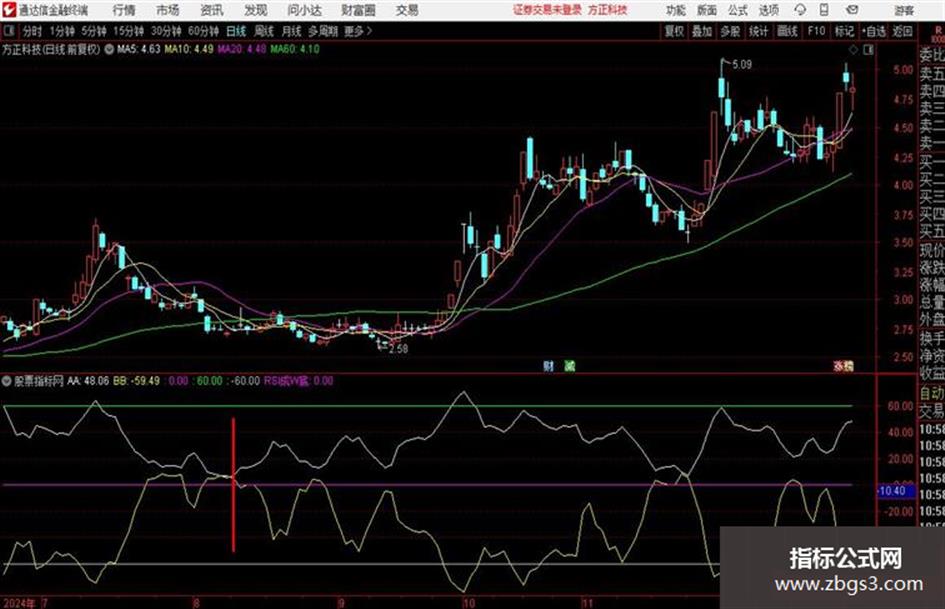The image size is (945, 609).
Task: Open the 交易 menu
Action: (x=407, y=10)
